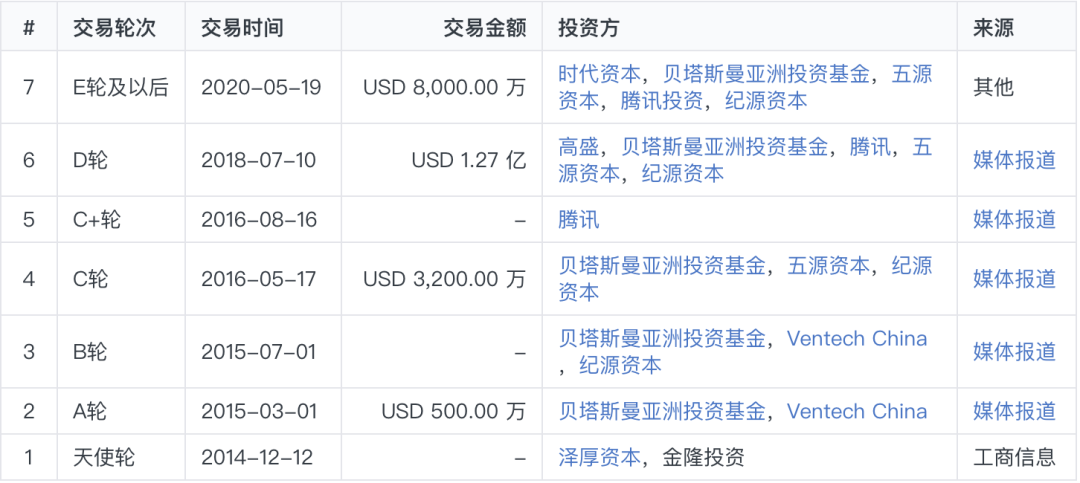
Task: Click 纪源资本 in the B轮 row
Action: coord(620,365)
